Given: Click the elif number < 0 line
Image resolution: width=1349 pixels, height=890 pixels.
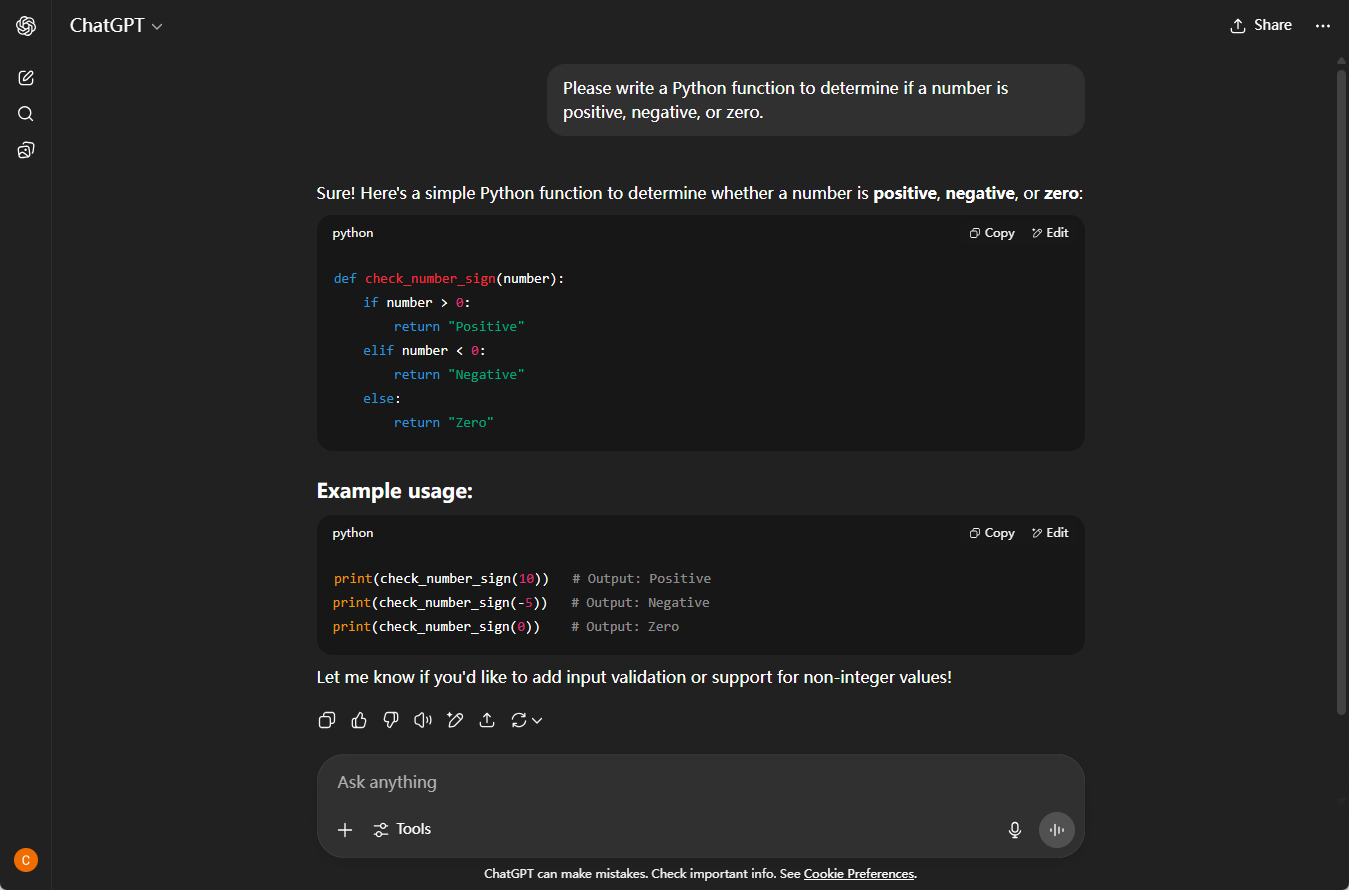Looking at the screenshot, I should [x=424, y=351].
